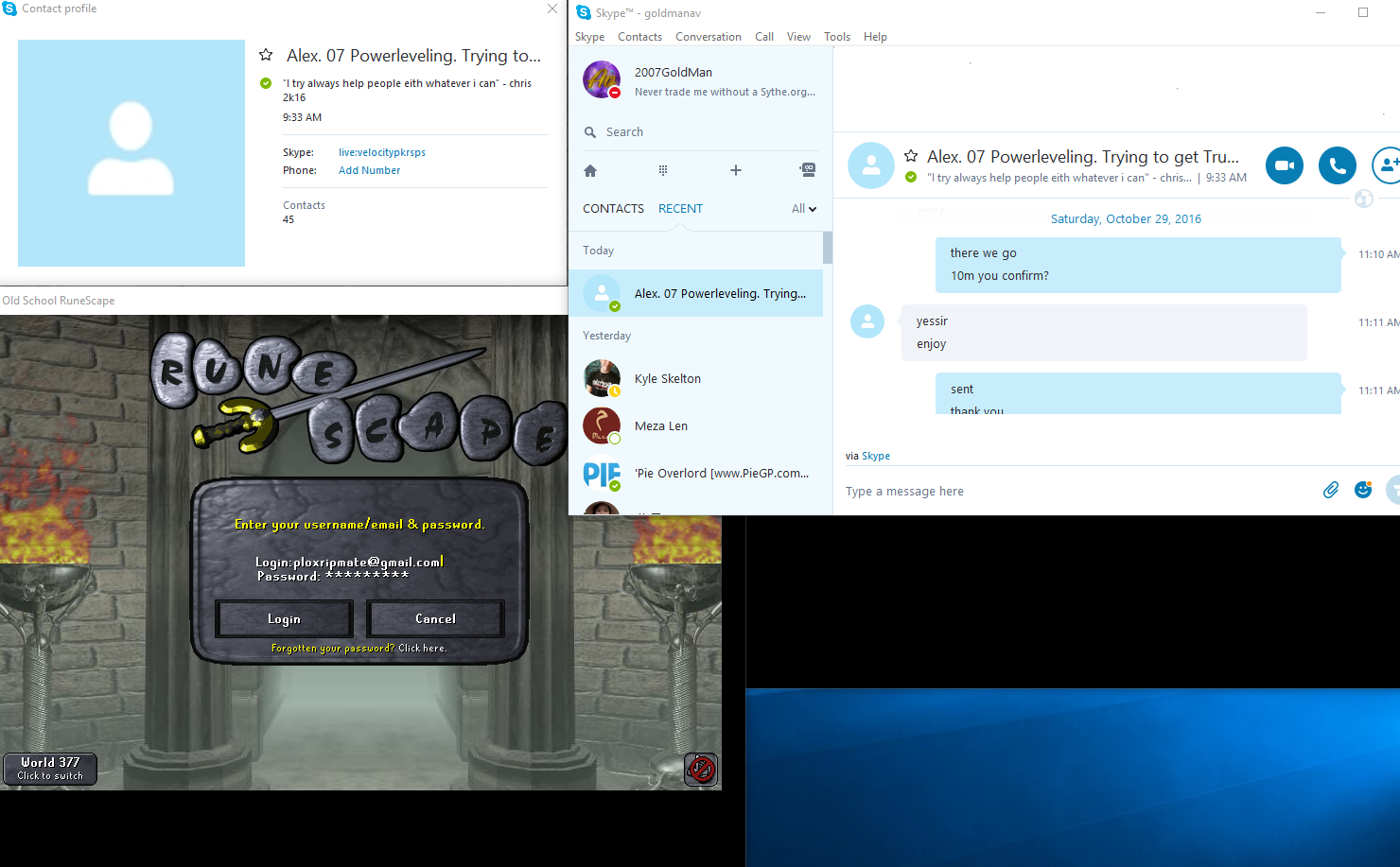Focus the Type a message here box
The height and width of the screenshot is (867, 1400).
pos(1076,492)
